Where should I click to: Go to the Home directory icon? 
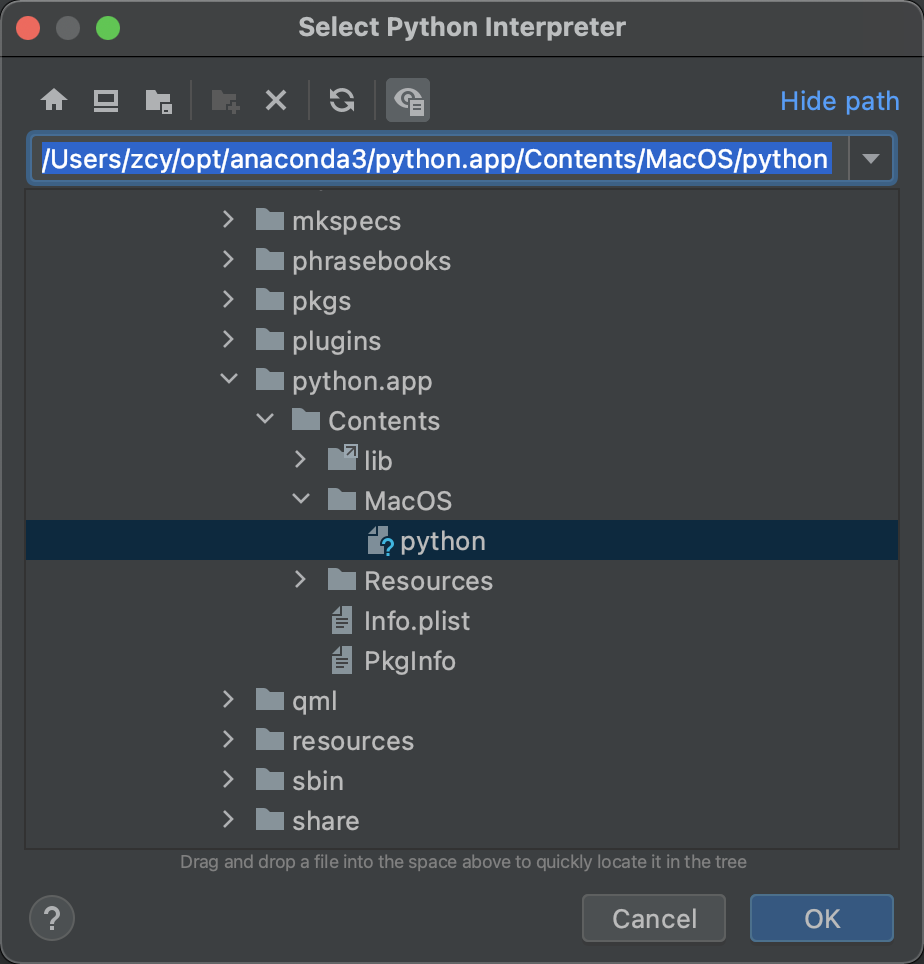point(54,100)
